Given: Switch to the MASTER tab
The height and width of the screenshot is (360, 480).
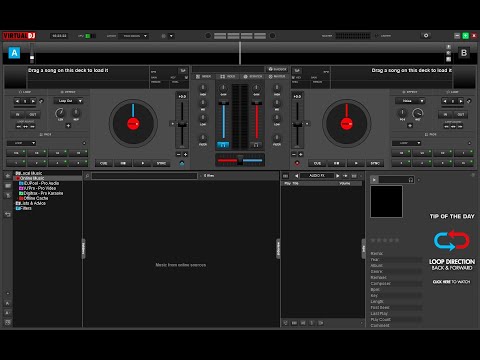Looking at the screenshot, I should coord(277,77).
